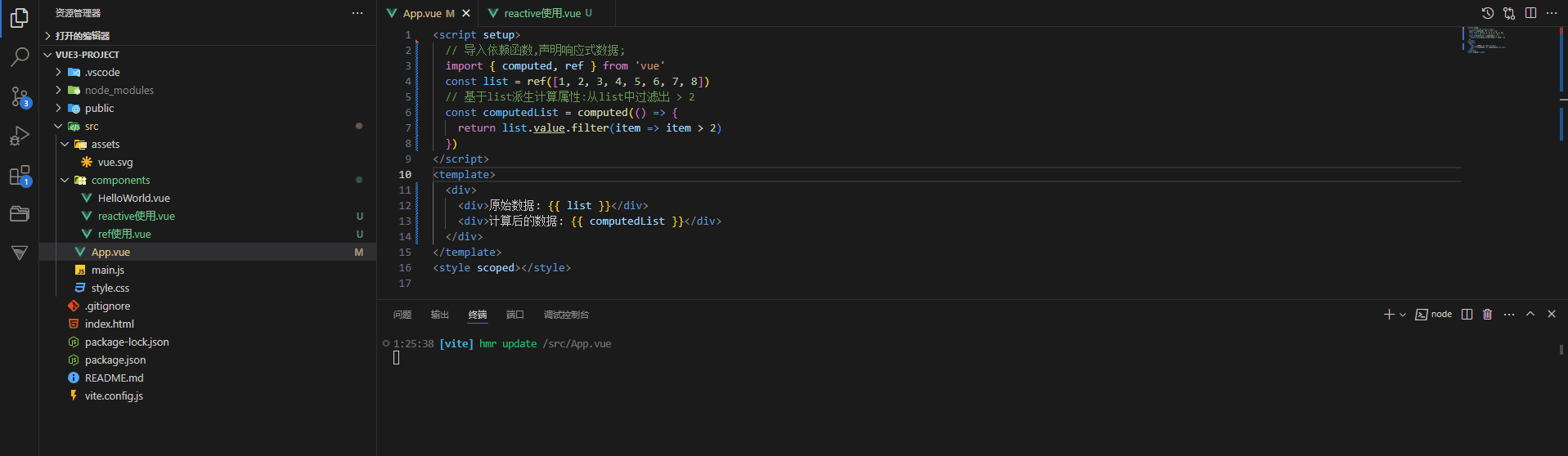Viewport: 1568px width, 456px height.
Task: Click the <style scoped> tag on line 16
Action: pyautogui.click(x=477, y=268)
